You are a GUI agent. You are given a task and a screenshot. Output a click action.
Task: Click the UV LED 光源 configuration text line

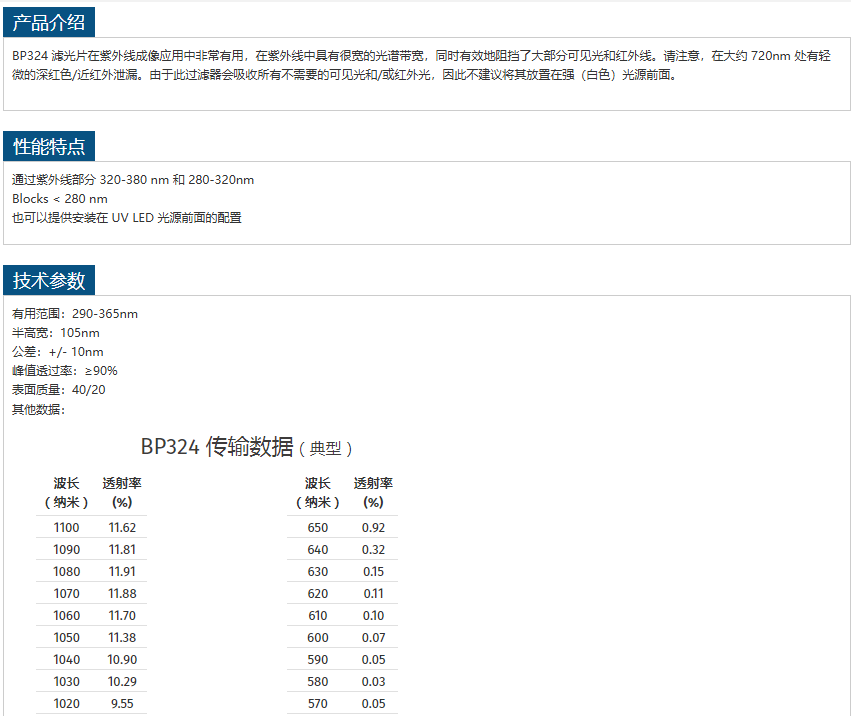pos(126,218)
